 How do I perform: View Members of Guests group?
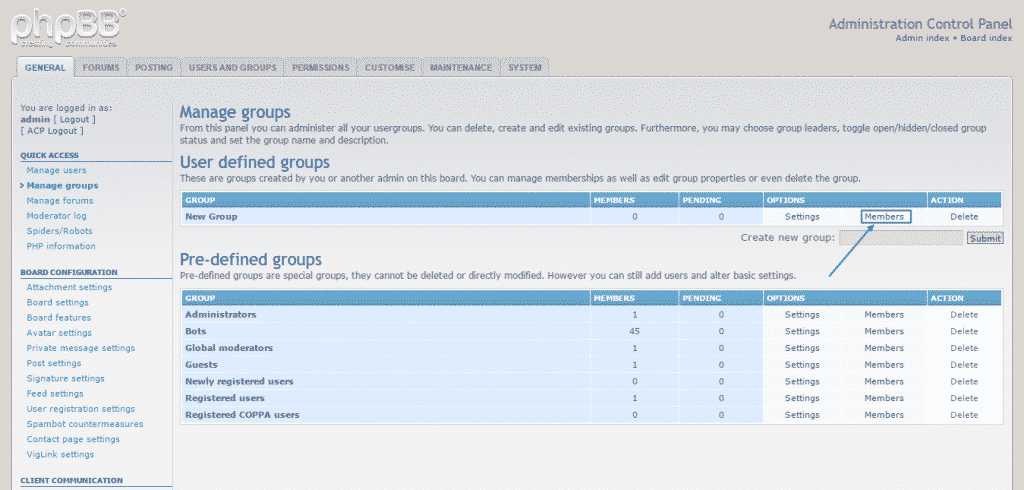[x=884, y=365]
